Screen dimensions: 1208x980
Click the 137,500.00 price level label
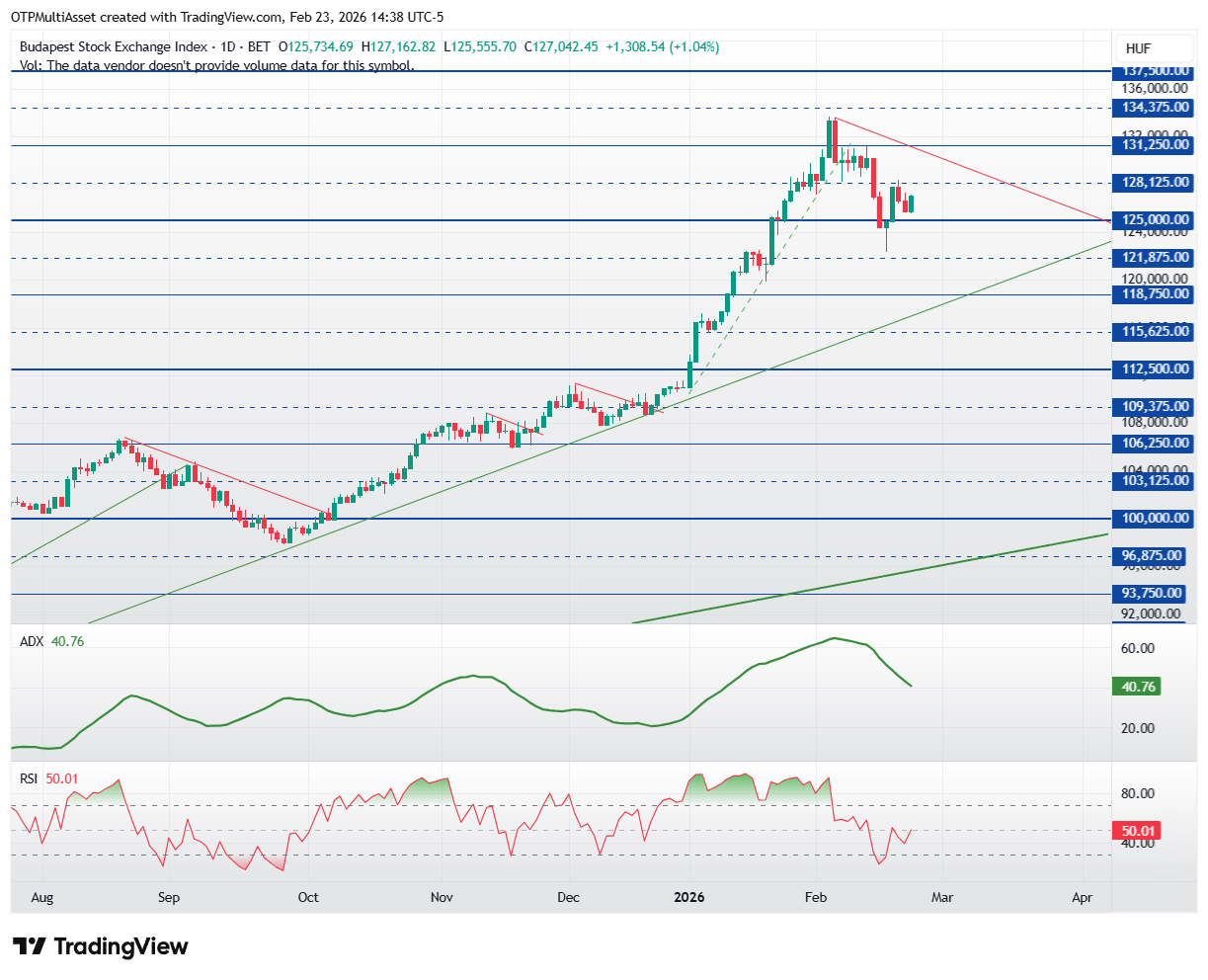[1153, 71]
